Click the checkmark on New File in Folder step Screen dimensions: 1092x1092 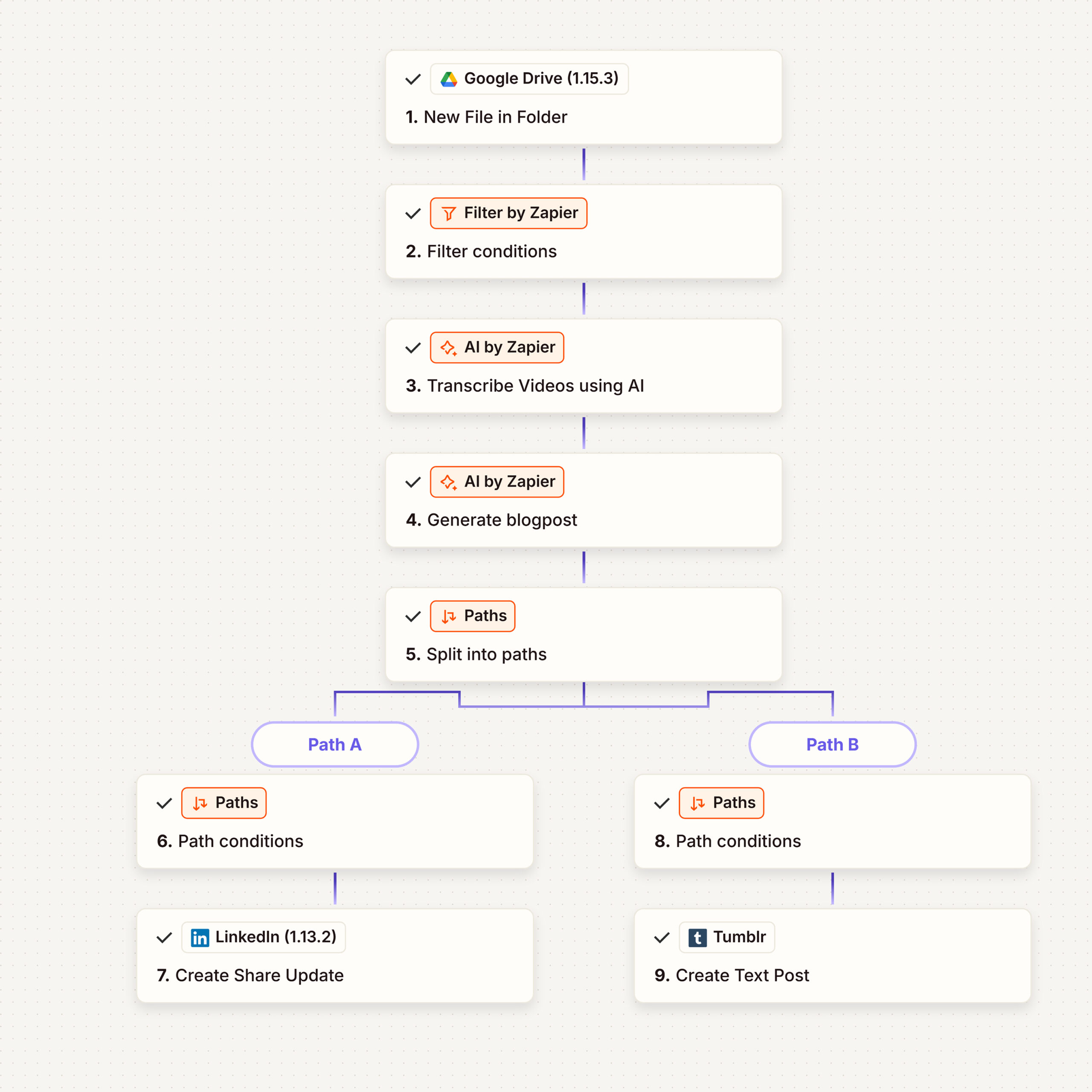[413, 79]
